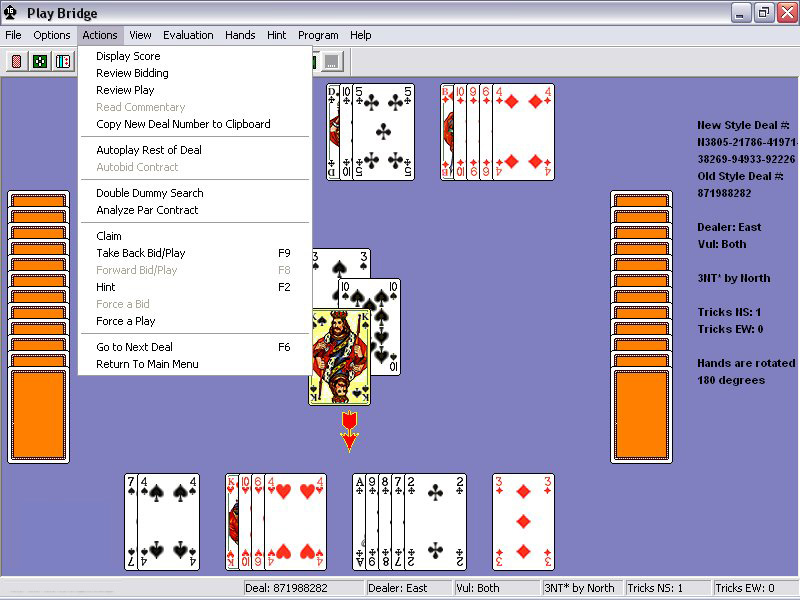Screen dimensions: 800x600
Task: Go to Next Deal
Action: (x=134, y=347)
